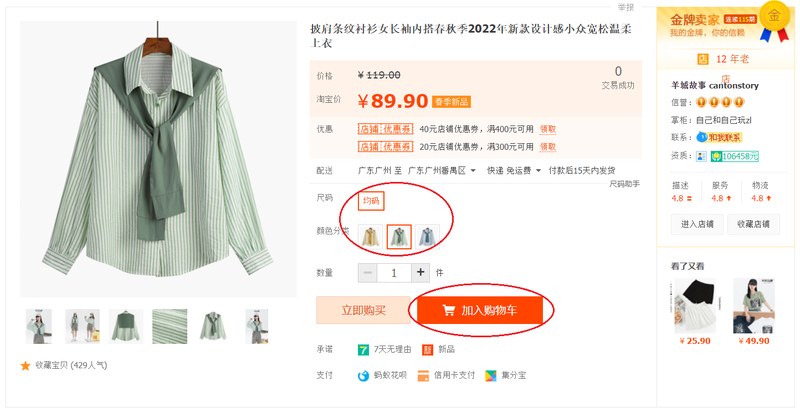Screen dimensions: 800x413
Task: Select the 均码 size option
Action: click(371, 201)
